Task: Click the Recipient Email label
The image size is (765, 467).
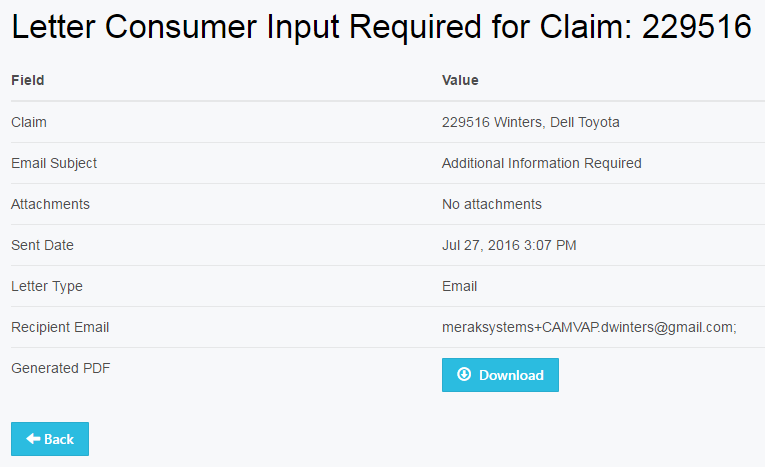Action: (x=60, y=327)
